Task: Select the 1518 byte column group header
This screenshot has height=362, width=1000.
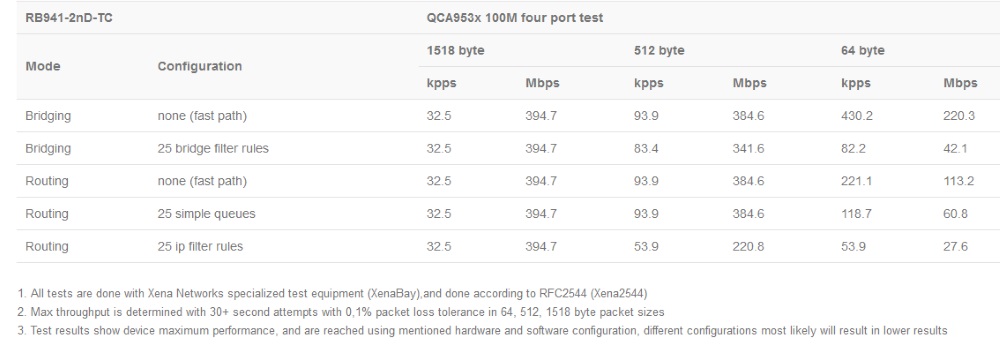Action: click(455, 50)
